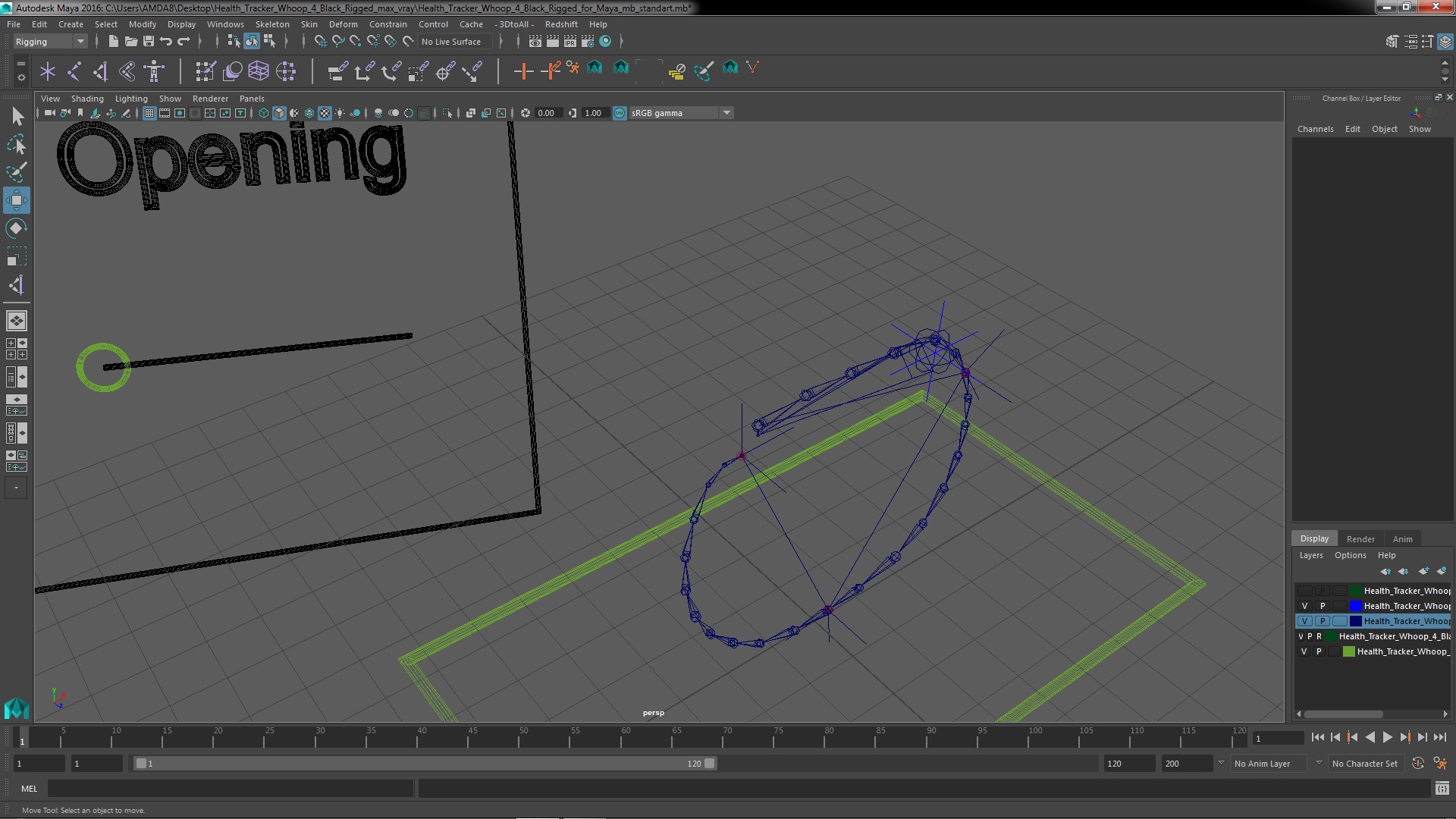This screenshot has width=1456, height=819.
Task: Play the animation forwards
Action: pos(1388,737)
